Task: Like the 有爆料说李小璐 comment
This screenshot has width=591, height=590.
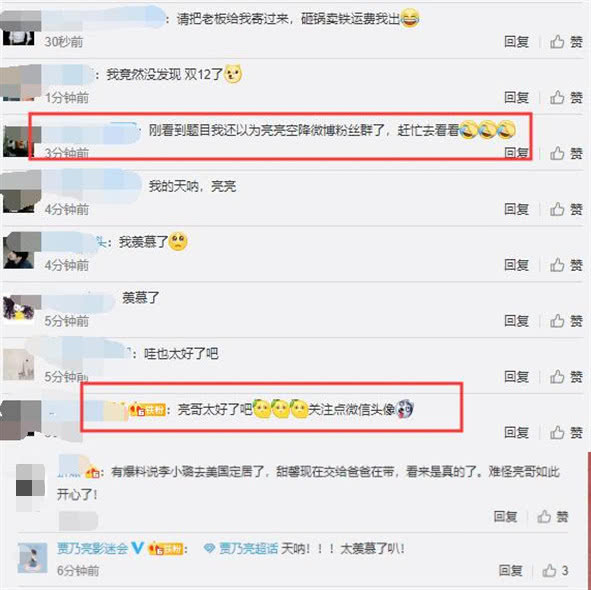Action: (x=553, y=516)
